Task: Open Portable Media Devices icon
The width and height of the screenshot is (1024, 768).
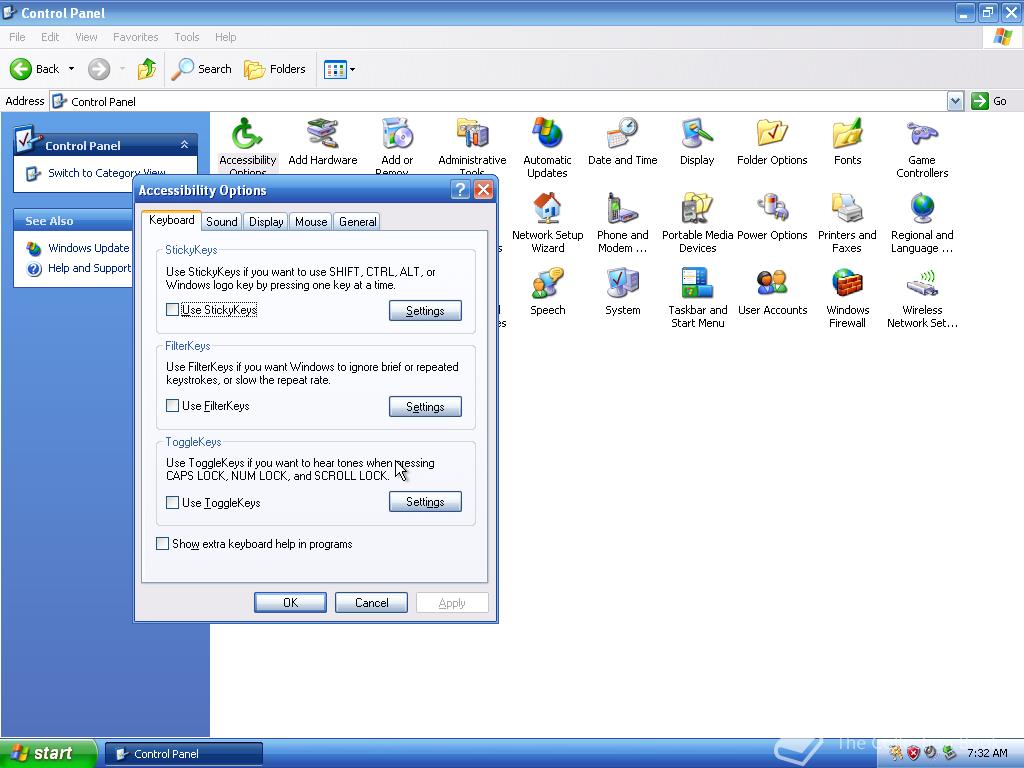Action: pyautogui.click(x=697, y=223)
